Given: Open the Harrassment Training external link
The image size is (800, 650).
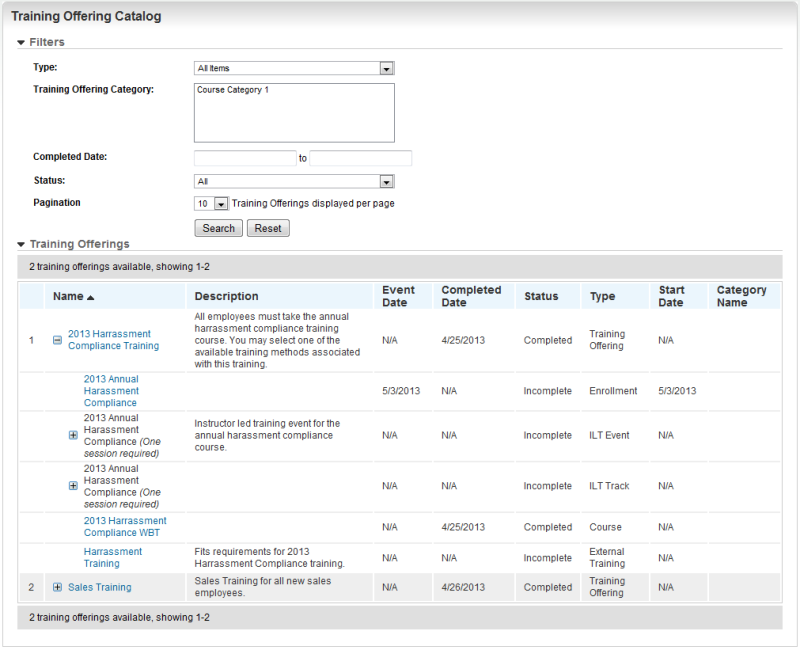Looking at the screenshot, I should 112,557.
